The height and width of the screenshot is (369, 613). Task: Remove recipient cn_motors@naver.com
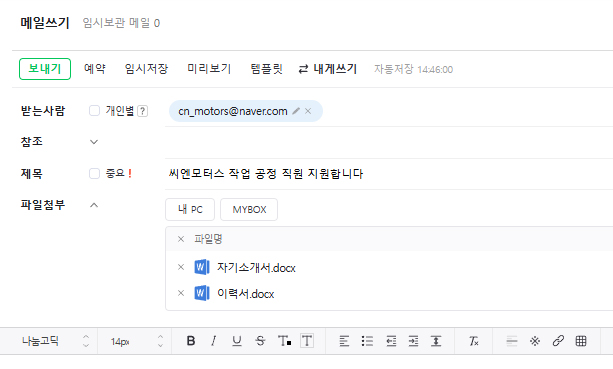tap(308, 111)
